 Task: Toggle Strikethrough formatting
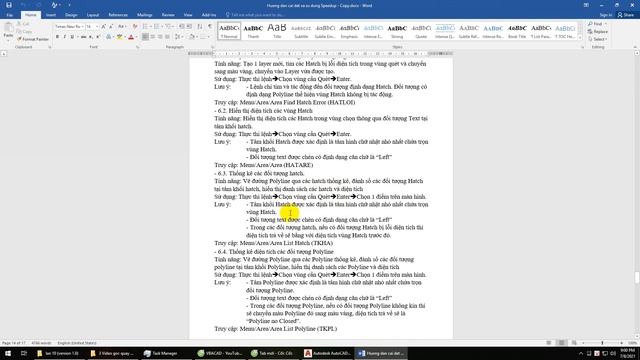pos(83,37)
